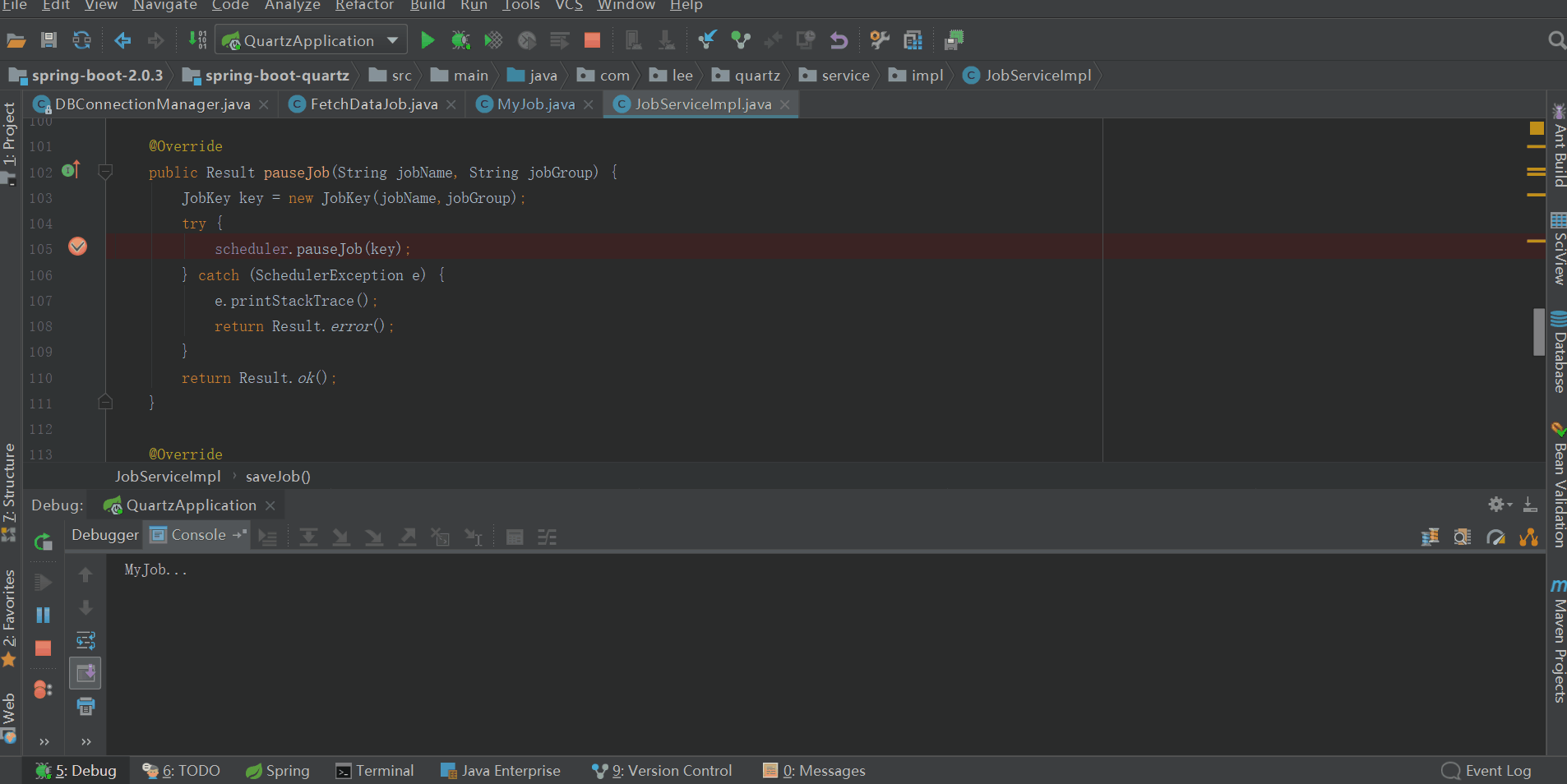Image resolution: width=1567 pixels, height=784 pixels.
Task: Toggle scroll to end of console
Action: point(86,673)
